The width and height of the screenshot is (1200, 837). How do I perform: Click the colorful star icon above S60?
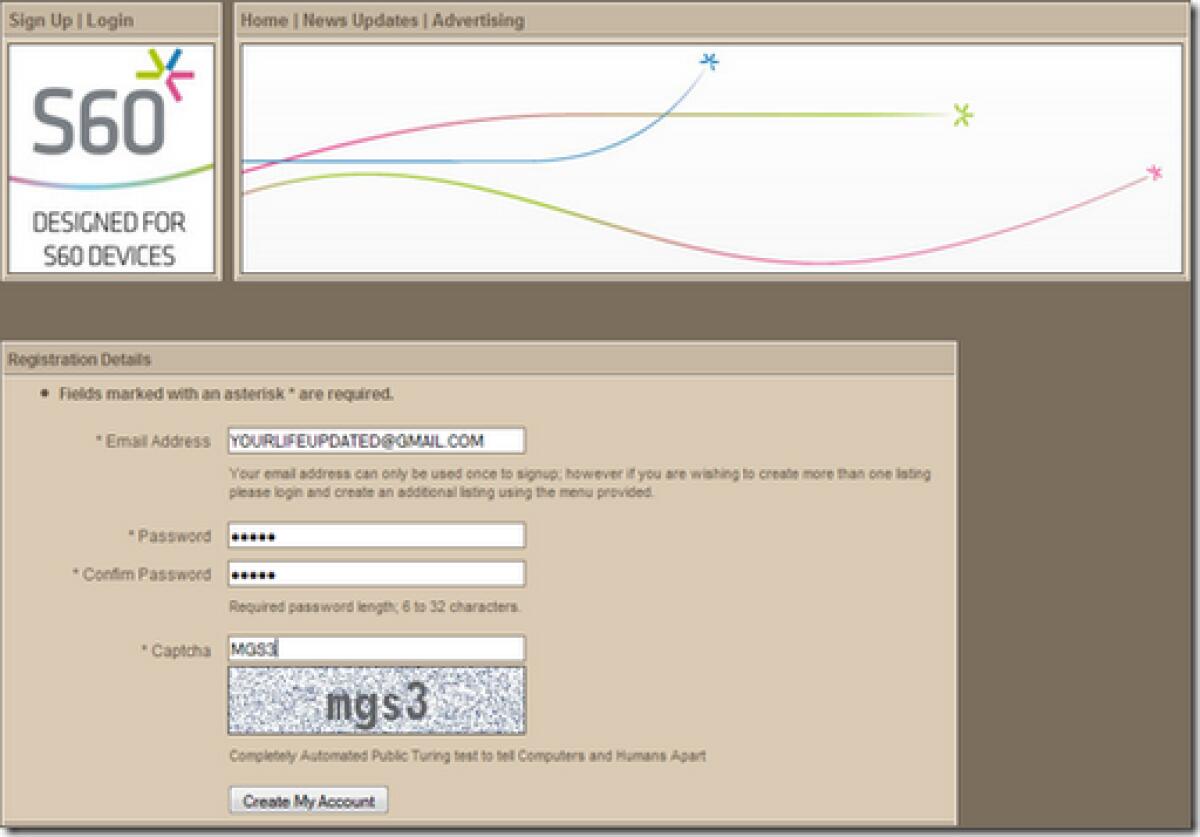(169, 73)
